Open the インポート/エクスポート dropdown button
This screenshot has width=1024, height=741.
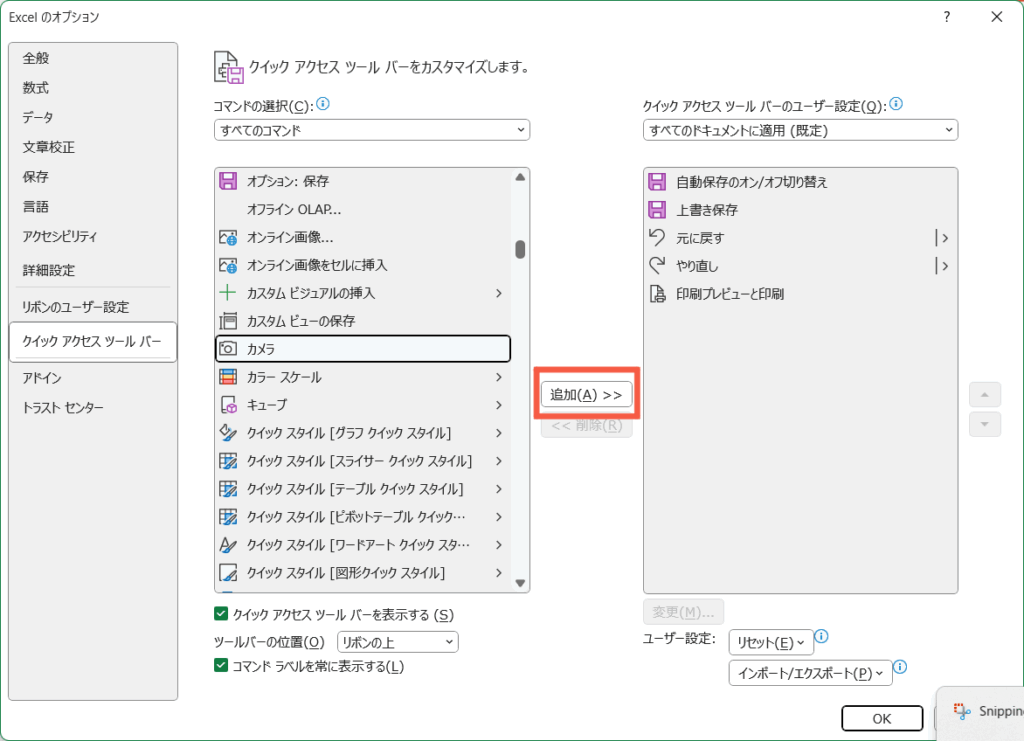pyautogui.click(x=810, y=673)
